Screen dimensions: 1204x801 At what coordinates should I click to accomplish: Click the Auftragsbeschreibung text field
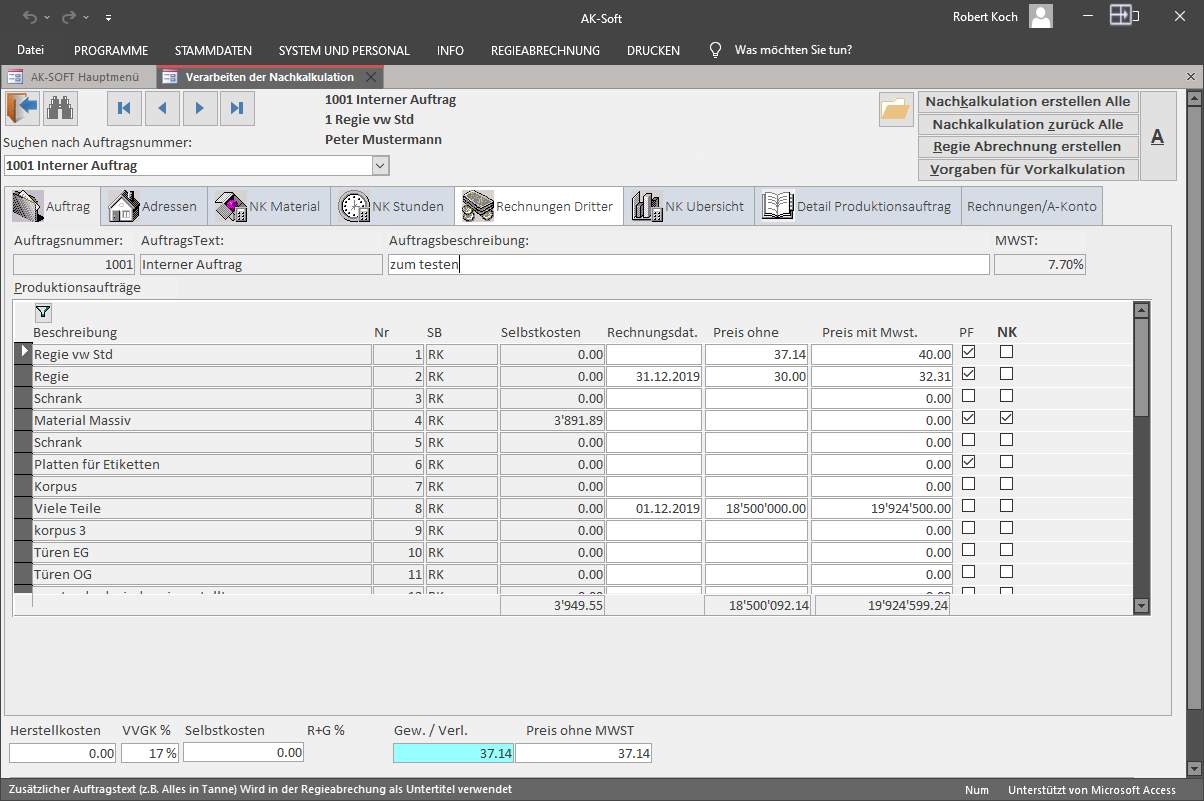click(x=689, y=265)
